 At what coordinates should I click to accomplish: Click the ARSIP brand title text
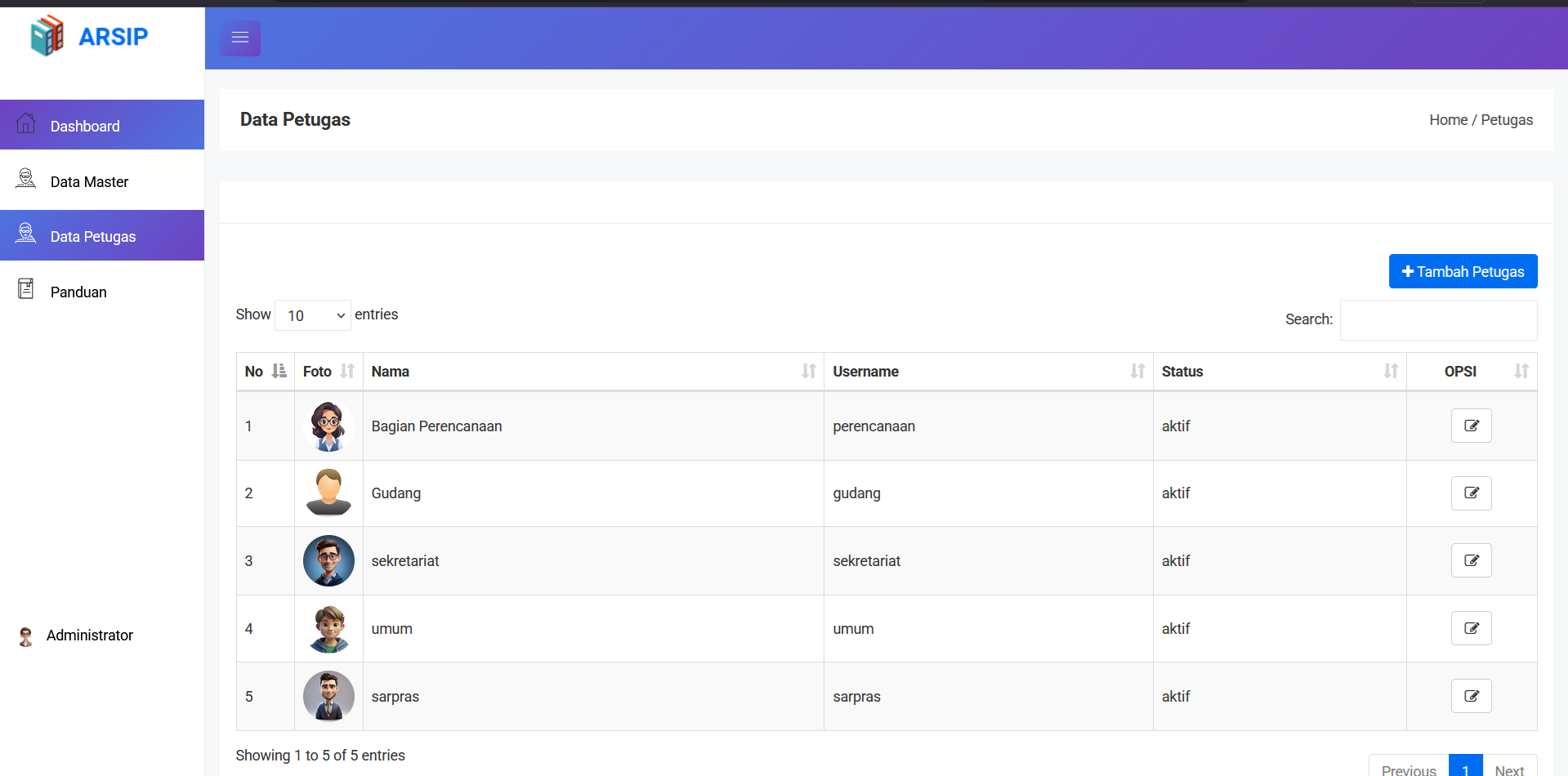coord(114,37)
